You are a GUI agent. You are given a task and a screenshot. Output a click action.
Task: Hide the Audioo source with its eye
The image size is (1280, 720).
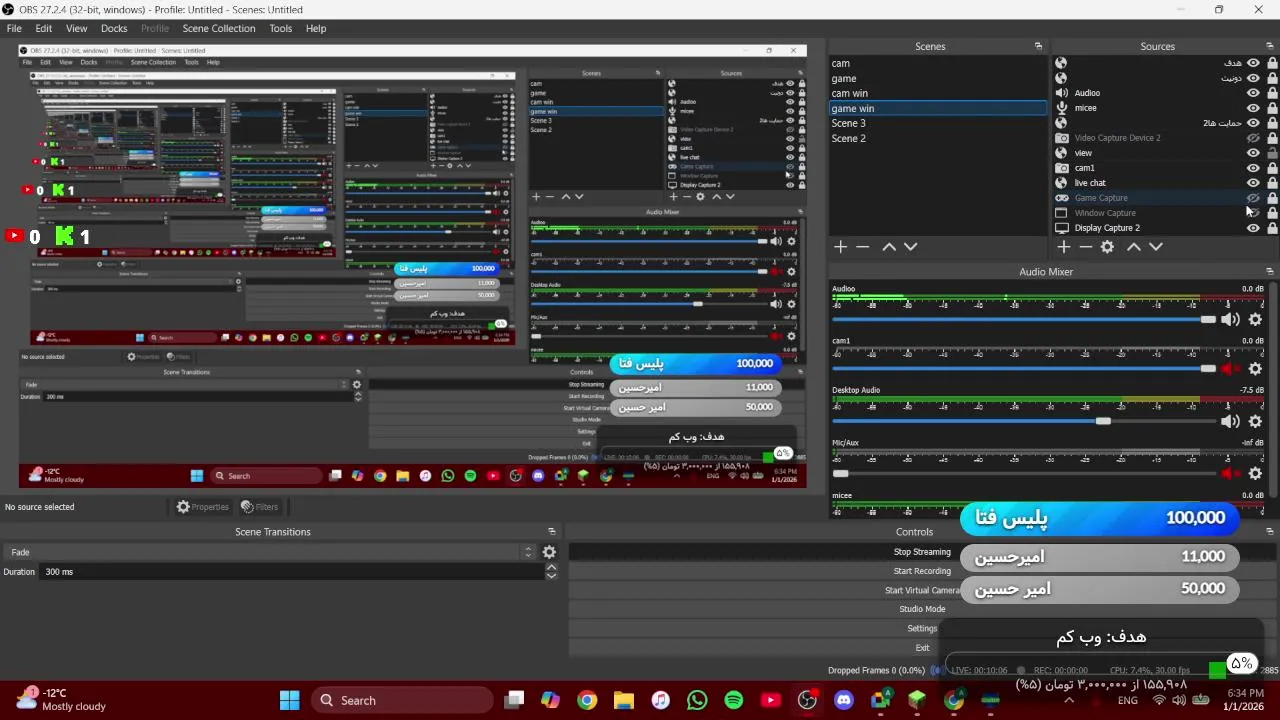coord(1253,93)
